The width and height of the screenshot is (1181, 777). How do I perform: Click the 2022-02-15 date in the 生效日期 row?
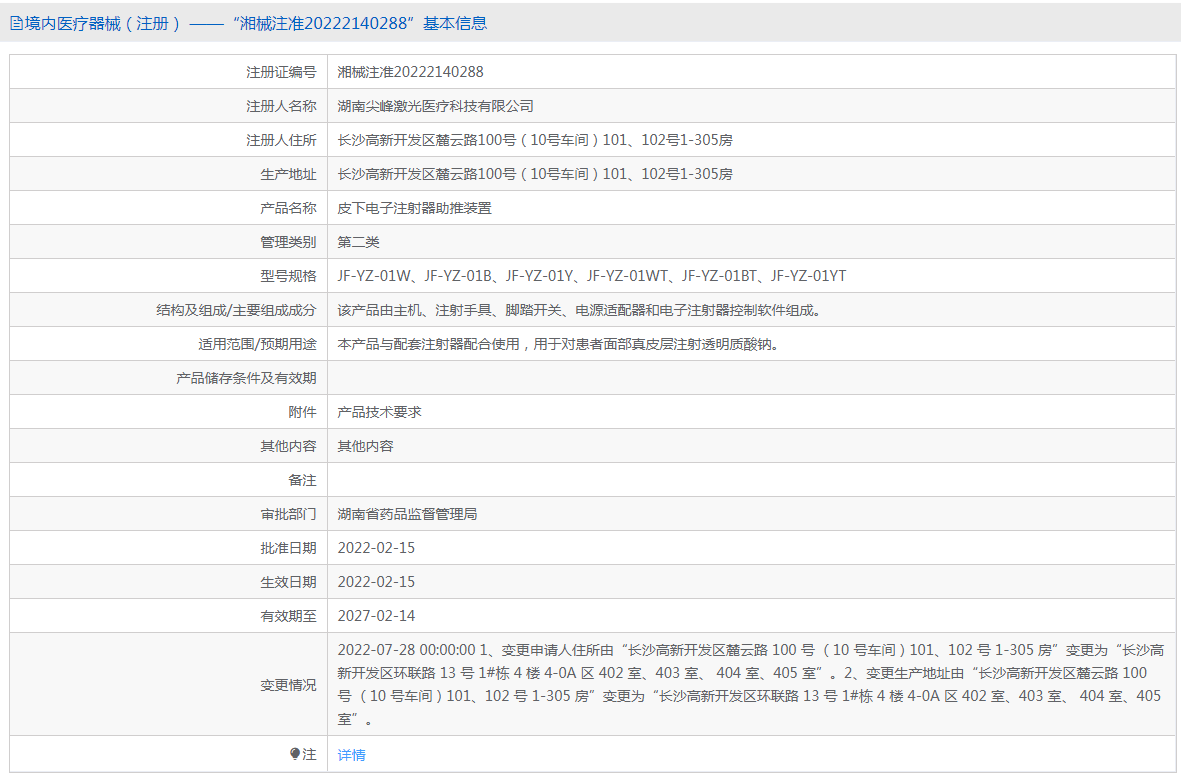click(x=377, y=582)
